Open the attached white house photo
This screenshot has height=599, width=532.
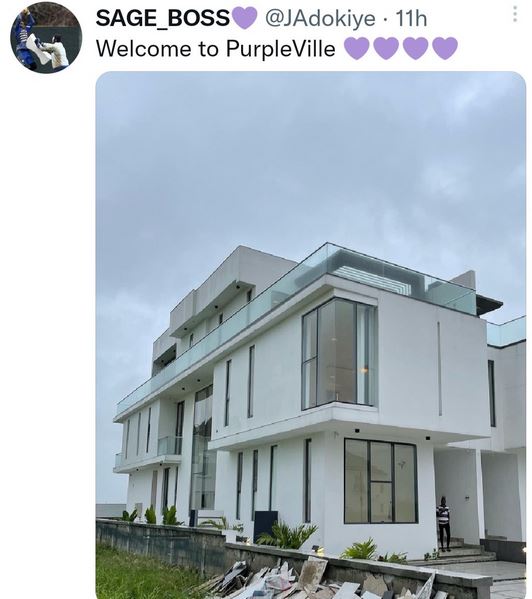click(310, 335)
